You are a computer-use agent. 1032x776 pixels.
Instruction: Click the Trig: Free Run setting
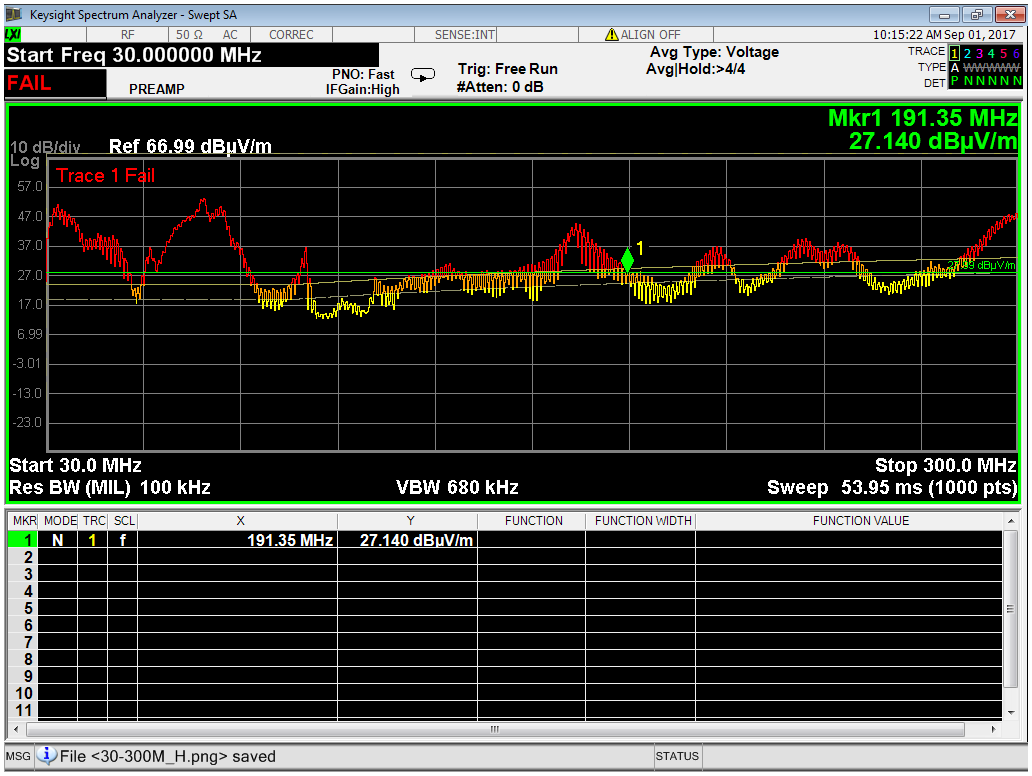[507, 69]
